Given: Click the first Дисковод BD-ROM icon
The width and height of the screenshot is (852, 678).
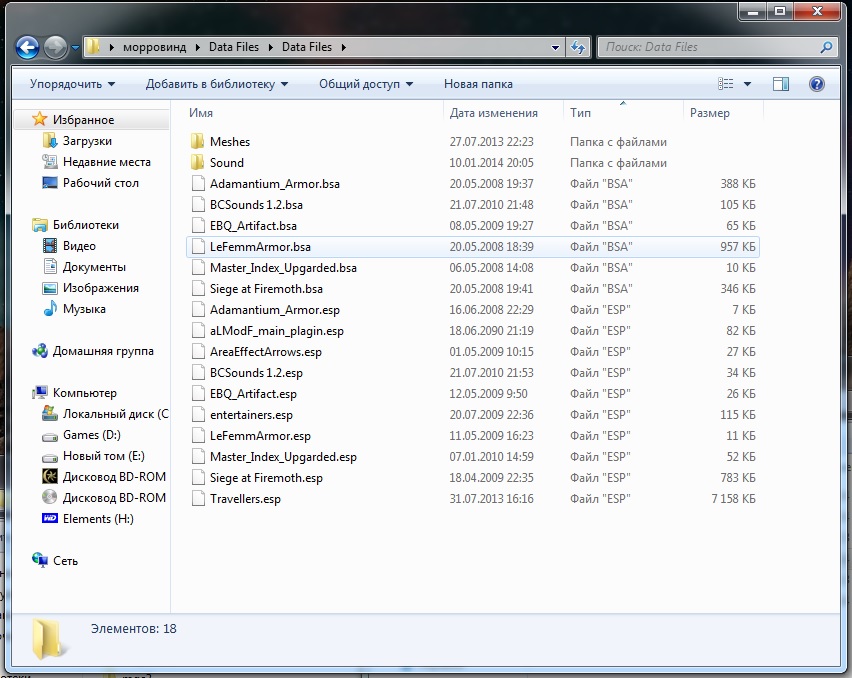Looking at the screenshot, I should coord(49,476).
